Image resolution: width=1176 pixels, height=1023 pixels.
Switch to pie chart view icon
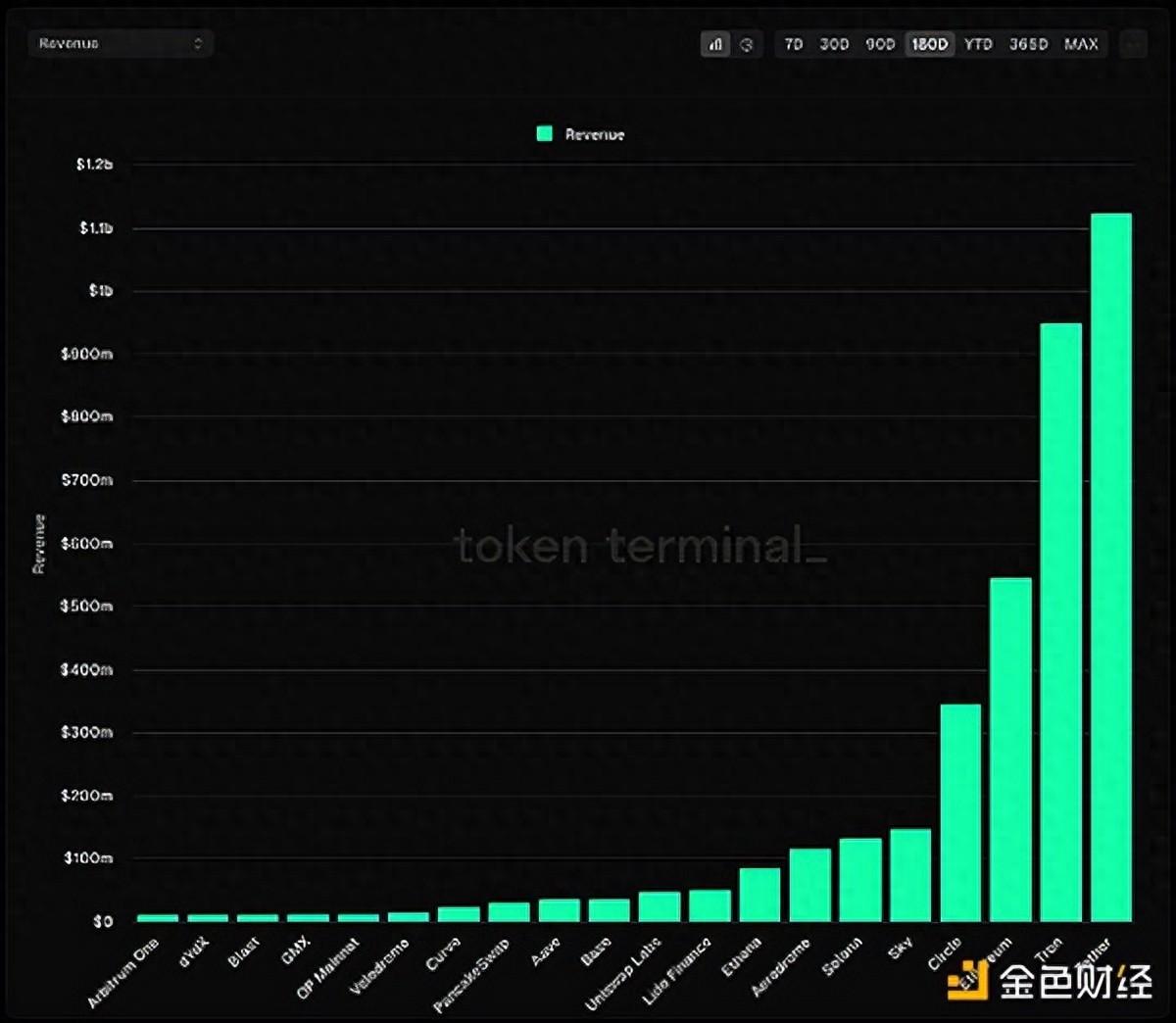[747, 44]
